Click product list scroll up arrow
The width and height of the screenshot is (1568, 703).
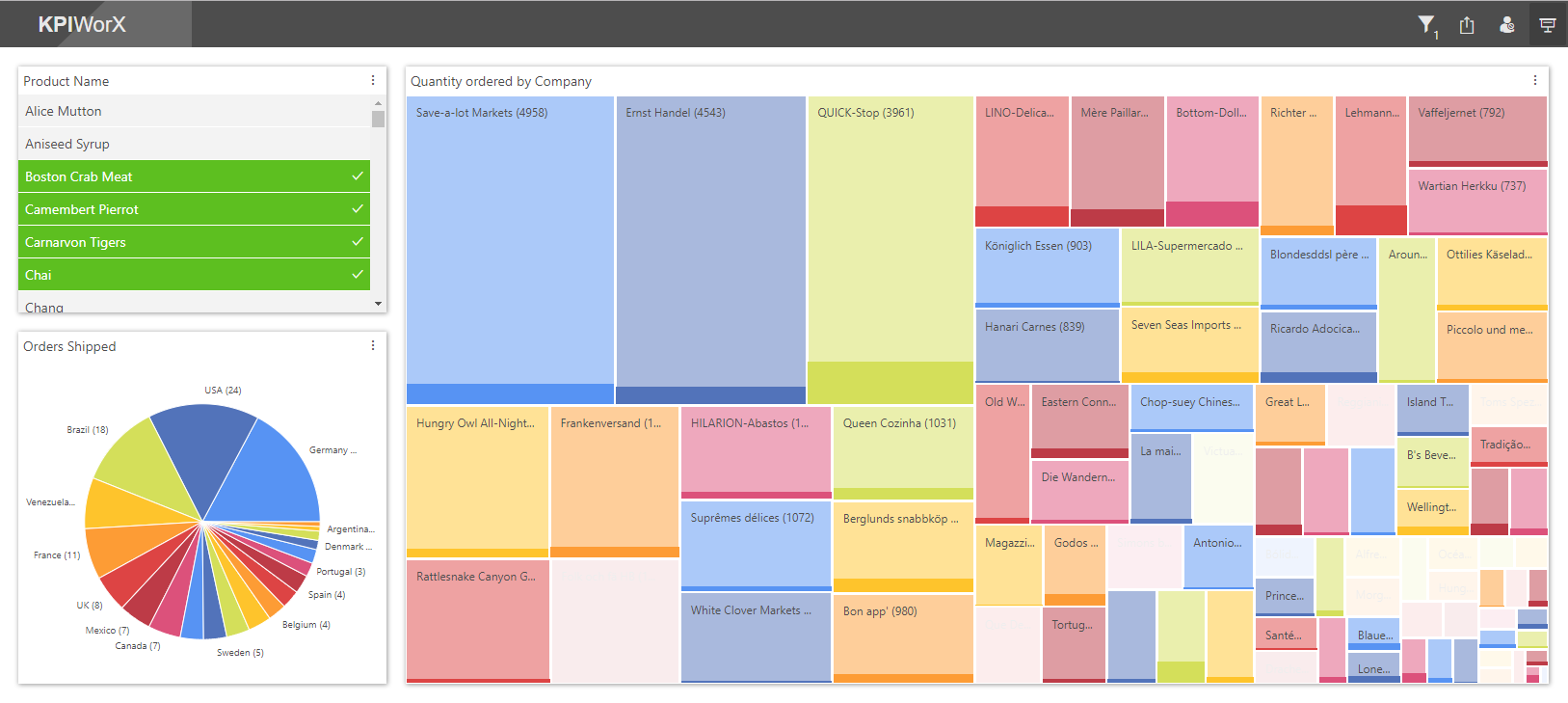click(378, 102)
